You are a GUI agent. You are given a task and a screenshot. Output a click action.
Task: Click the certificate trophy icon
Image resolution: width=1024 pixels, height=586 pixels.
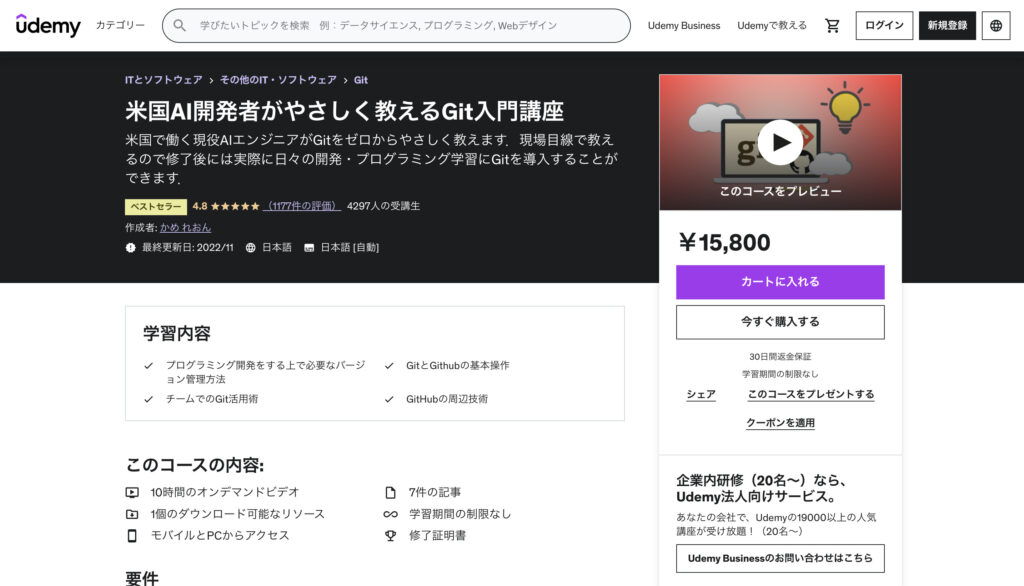391,536
